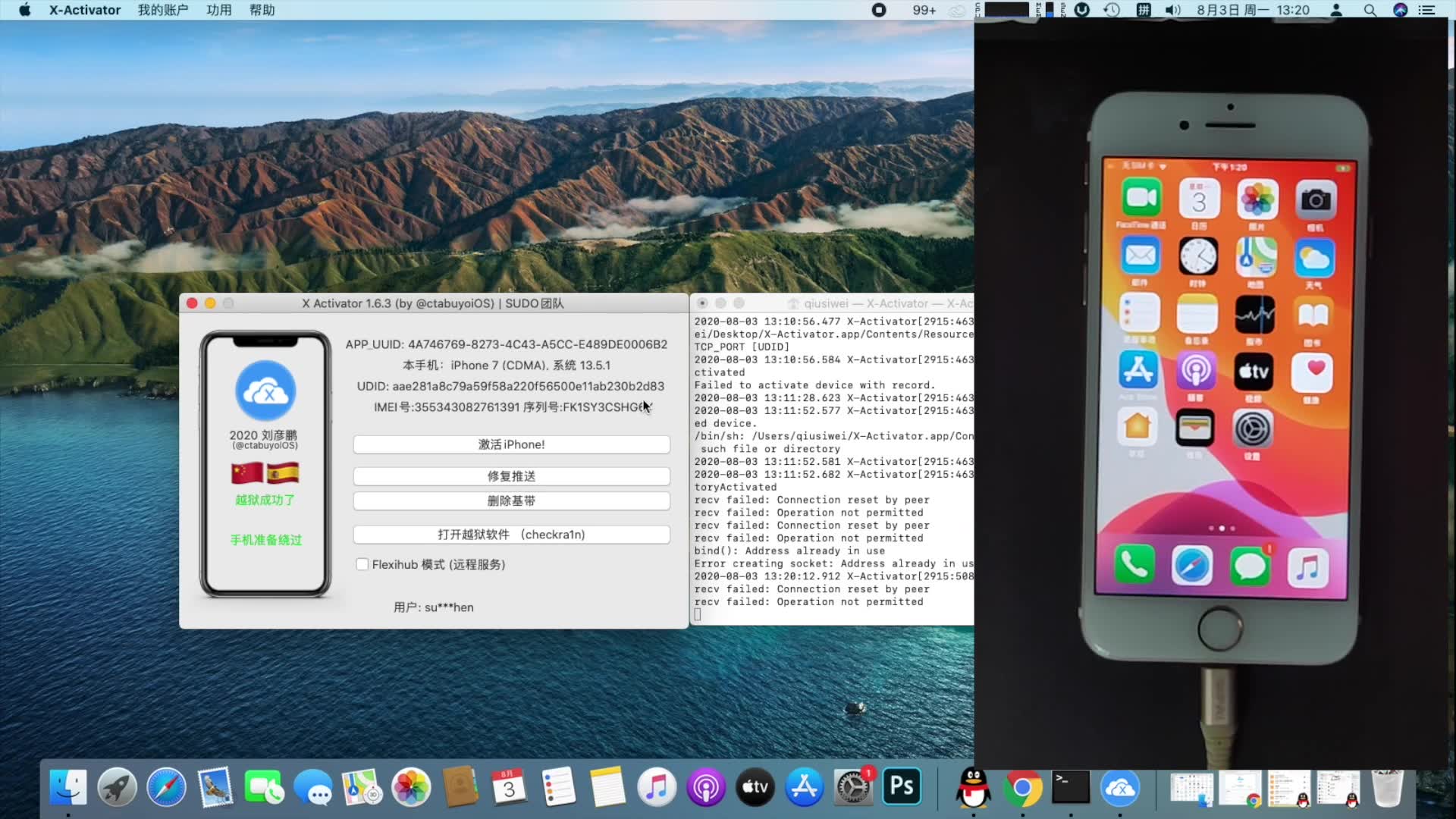Viewport: 1456px width, 819px height.
Task: Click the 修复推送 button
Action: pyautogui.click(x=511, y=476)
